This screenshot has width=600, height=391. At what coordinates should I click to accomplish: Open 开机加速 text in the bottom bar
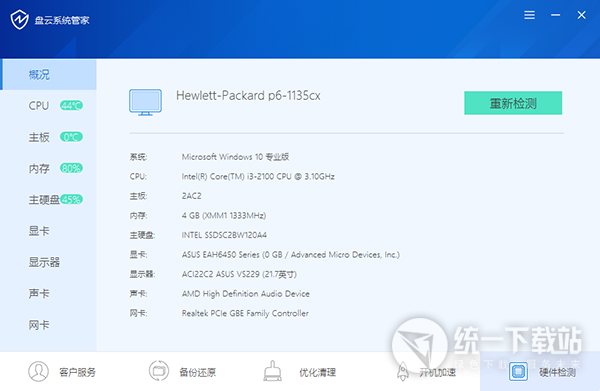[x=437, y=372]
